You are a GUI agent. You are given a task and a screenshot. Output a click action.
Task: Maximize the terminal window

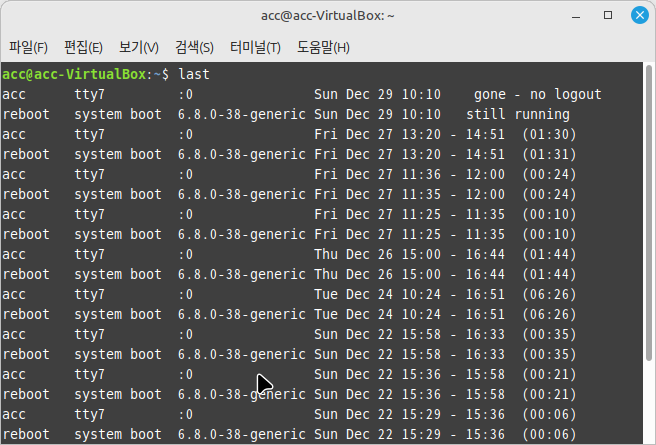pos(608,15)
